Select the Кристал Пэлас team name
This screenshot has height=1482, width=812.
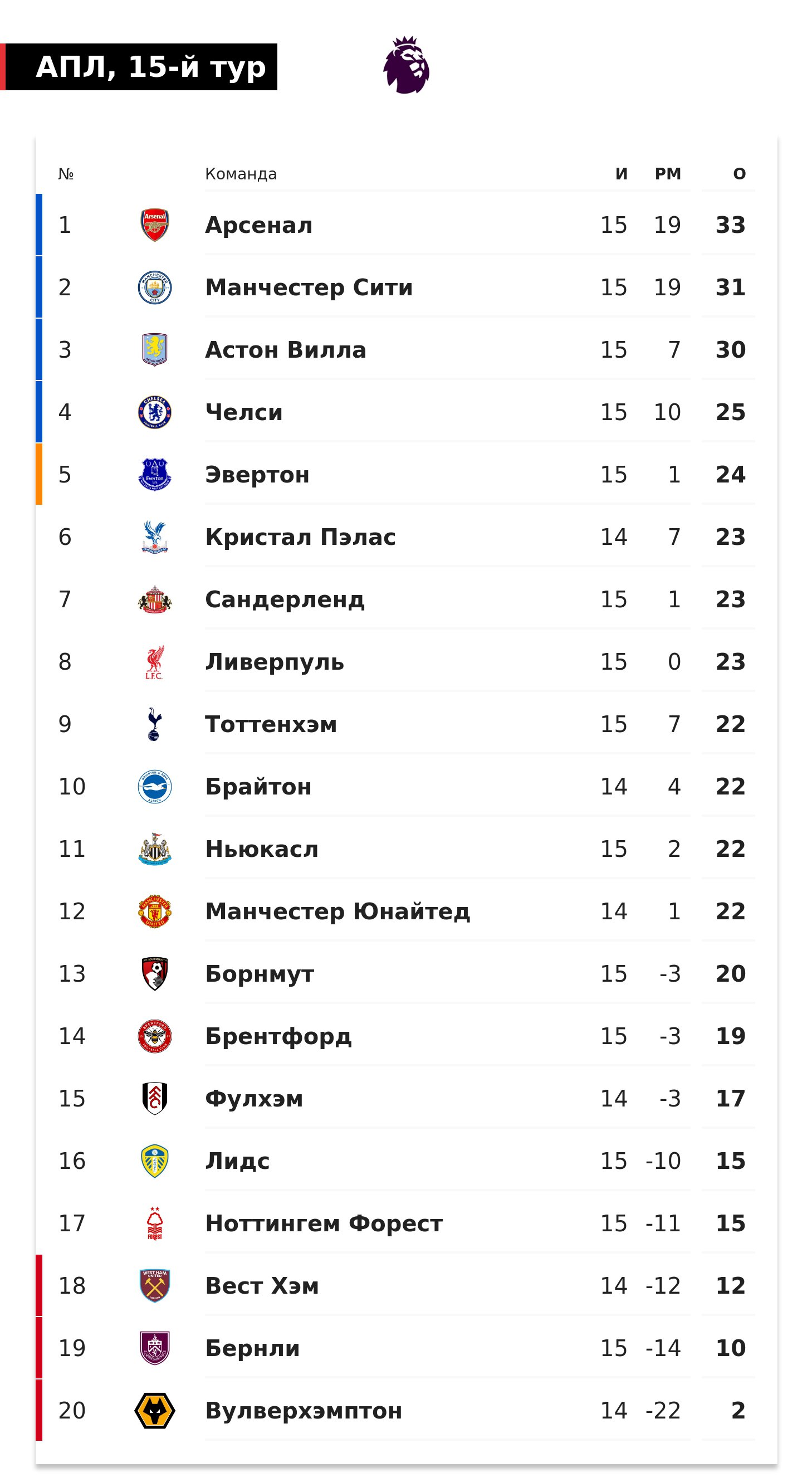click(300, 537)
